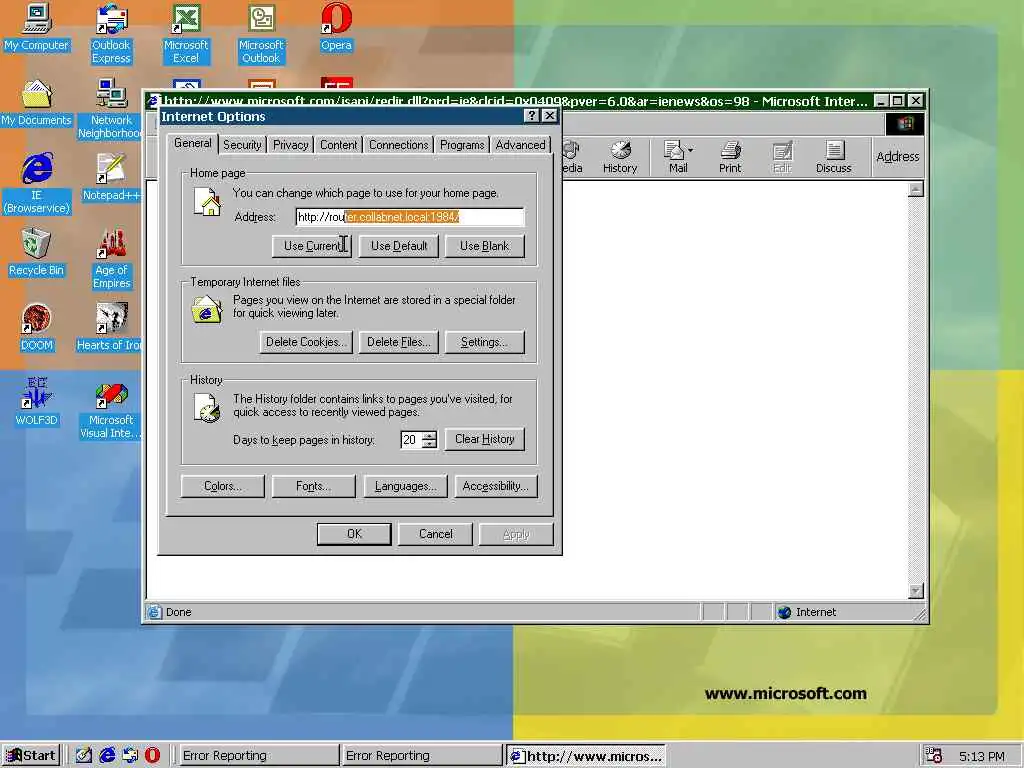This screenshot has height=768, width=1024.
Task: Open the Accessibility dialog button
Action: [496, 487]
